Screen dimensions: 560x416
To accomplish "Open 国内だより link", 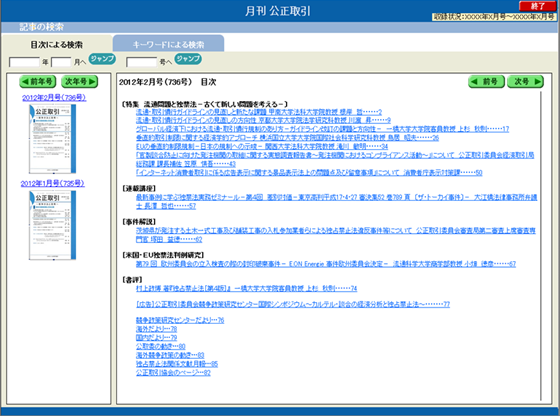I will point(156,337).
